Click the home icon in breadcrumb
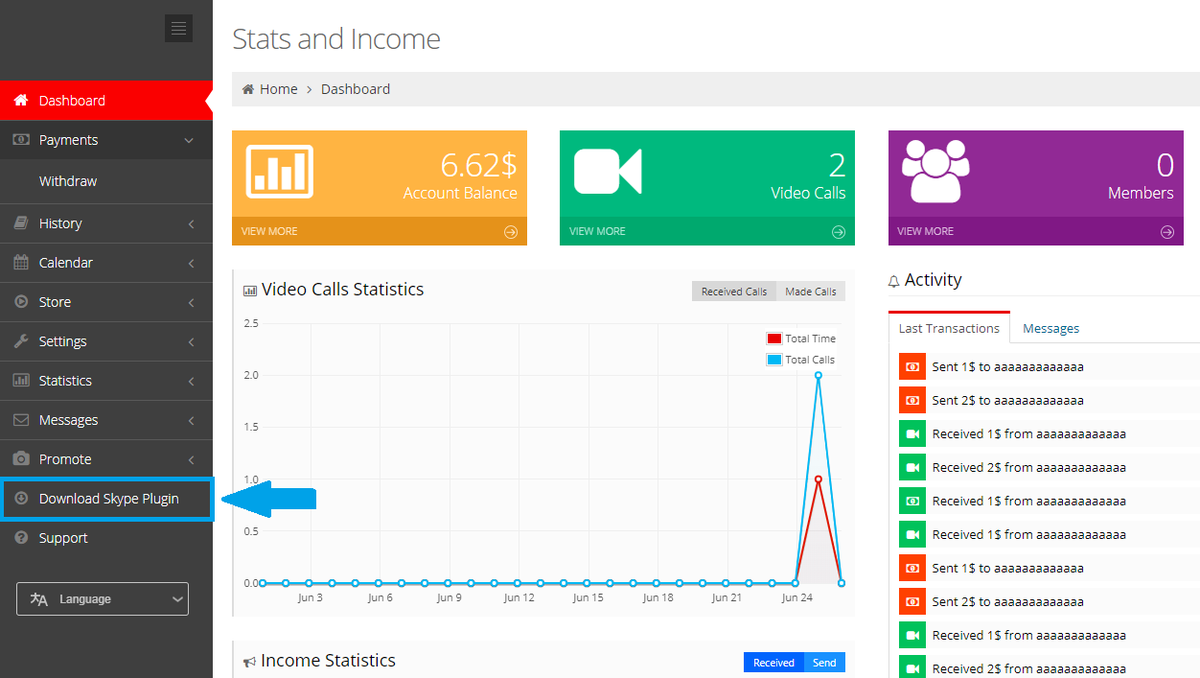The height and width of the screenshot is (678, 1200). (248, 89)
